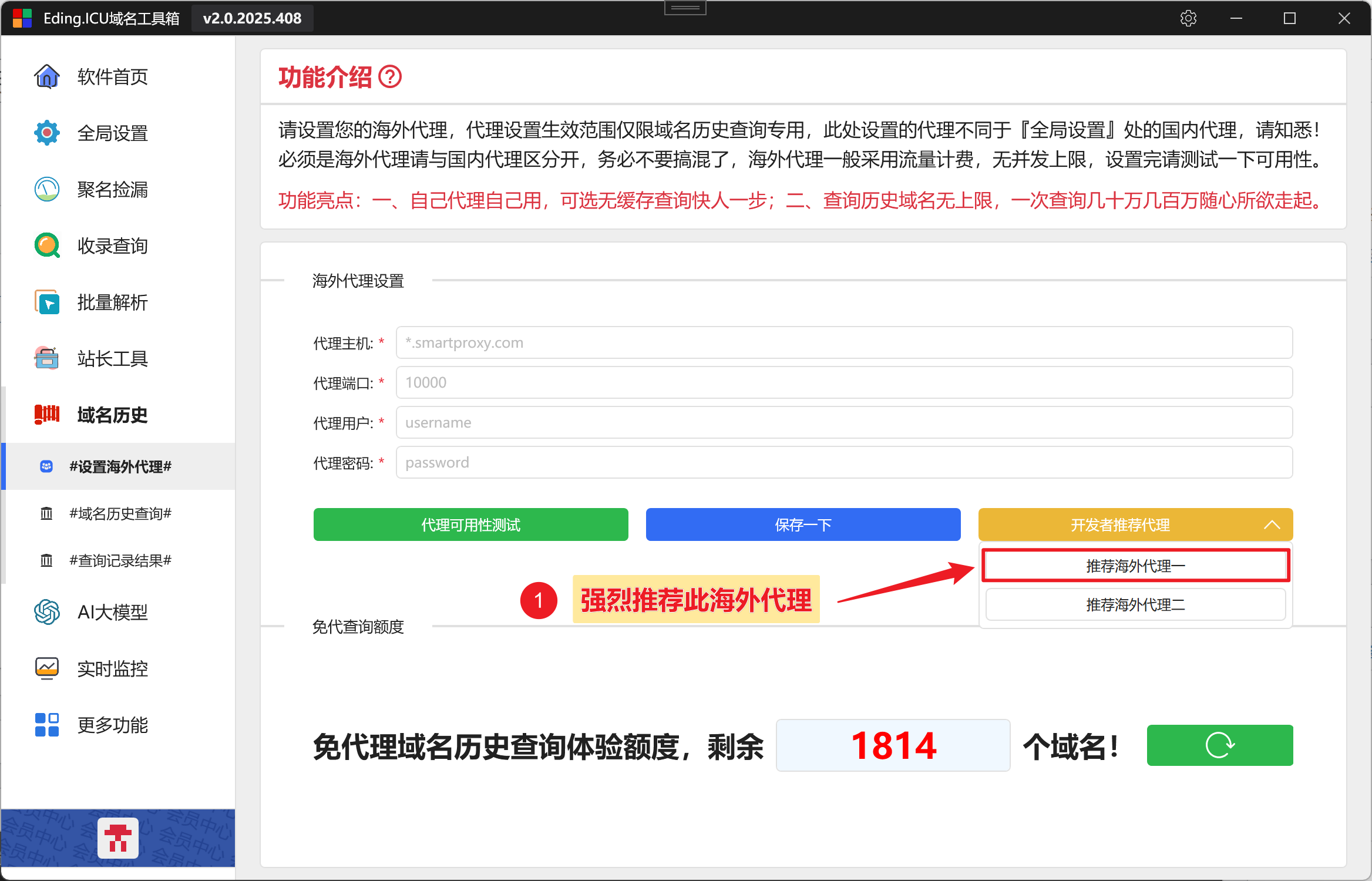1372x881 pixels.
Task: Click the #设置海外代理# blue icon
Action: (46, 466)
